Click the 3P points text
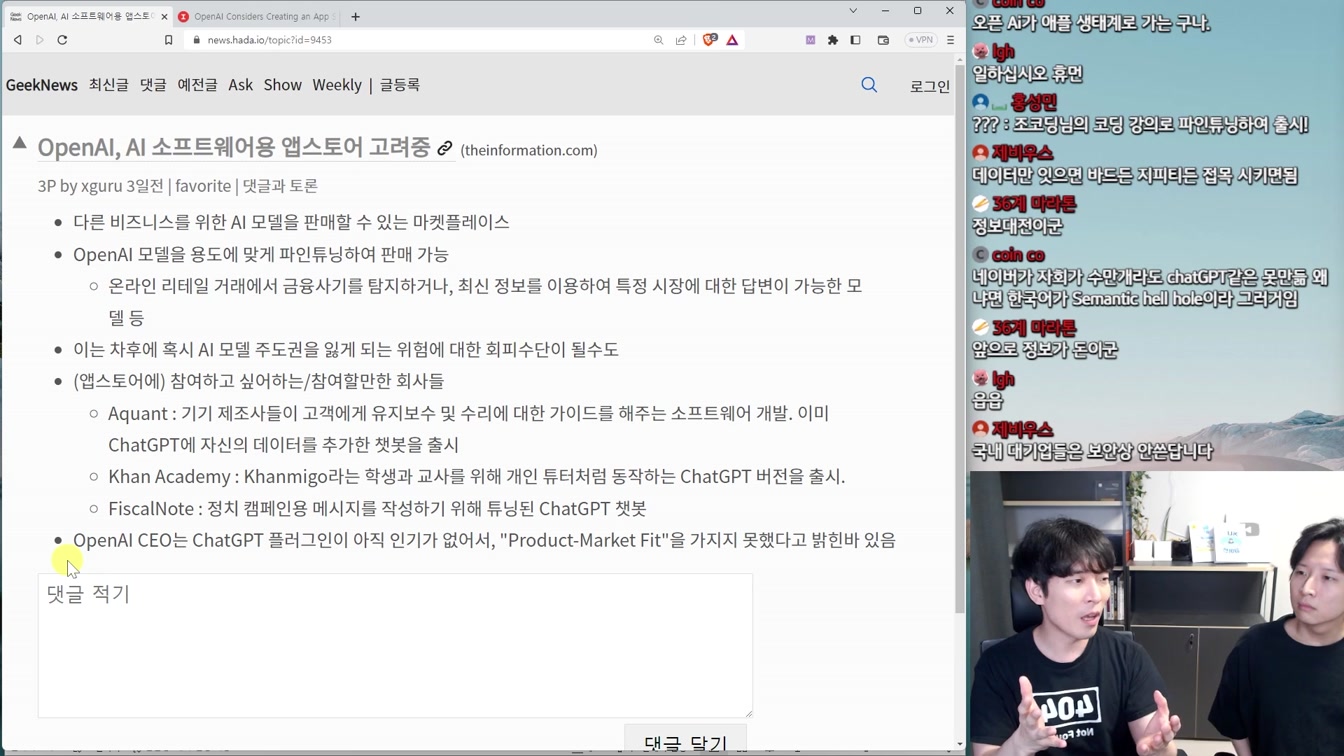 47,186
